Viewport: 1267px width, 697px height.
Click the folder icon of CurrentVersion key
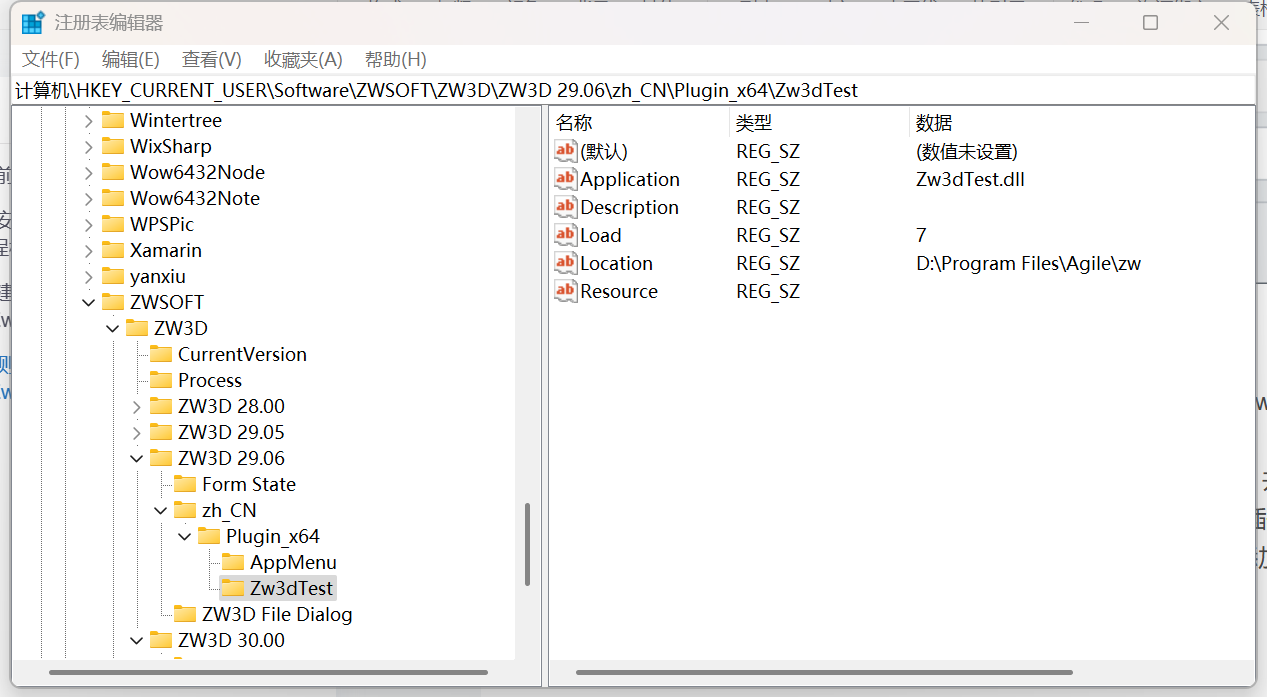click(x=161, y=354)
